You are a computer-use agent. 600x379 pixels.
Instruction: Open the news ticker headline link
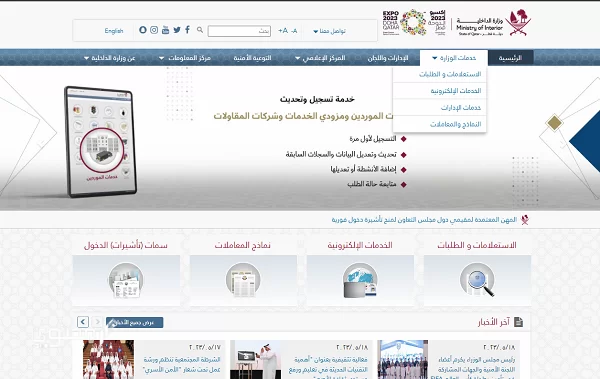pyautogui.click(x=424, y=220)
